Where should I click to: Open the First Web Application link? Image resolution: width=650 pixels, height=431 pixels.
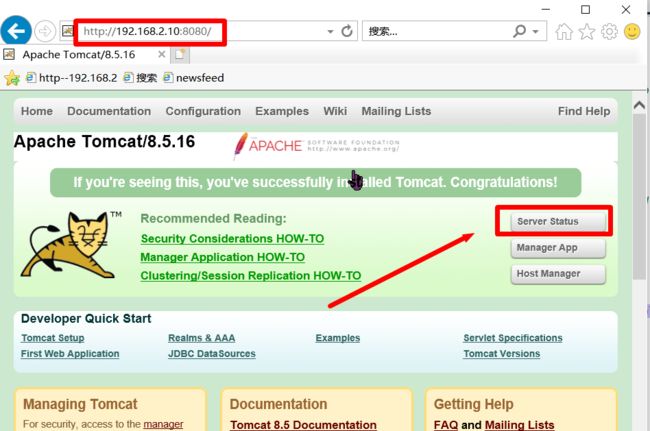70,354
